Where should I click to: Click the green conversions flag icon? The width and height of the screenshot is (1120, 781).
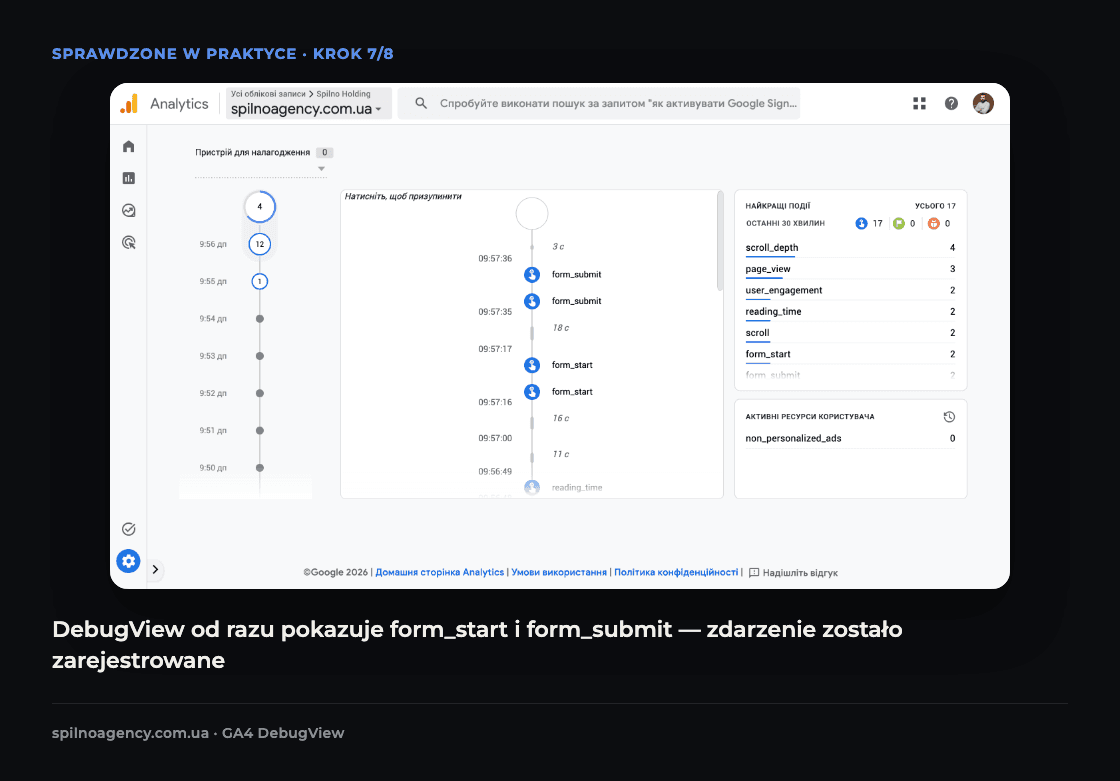[899, 224]
